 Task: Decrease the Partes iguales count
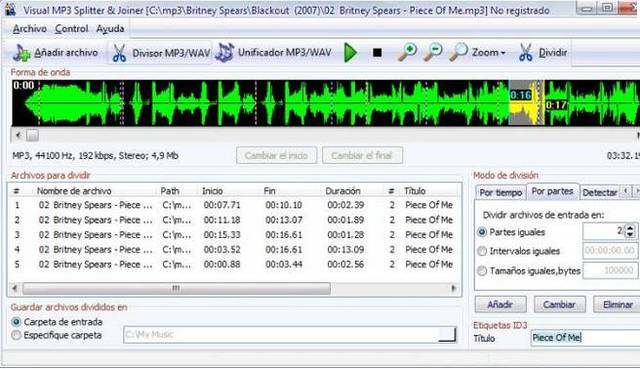(x=630, y=235)
